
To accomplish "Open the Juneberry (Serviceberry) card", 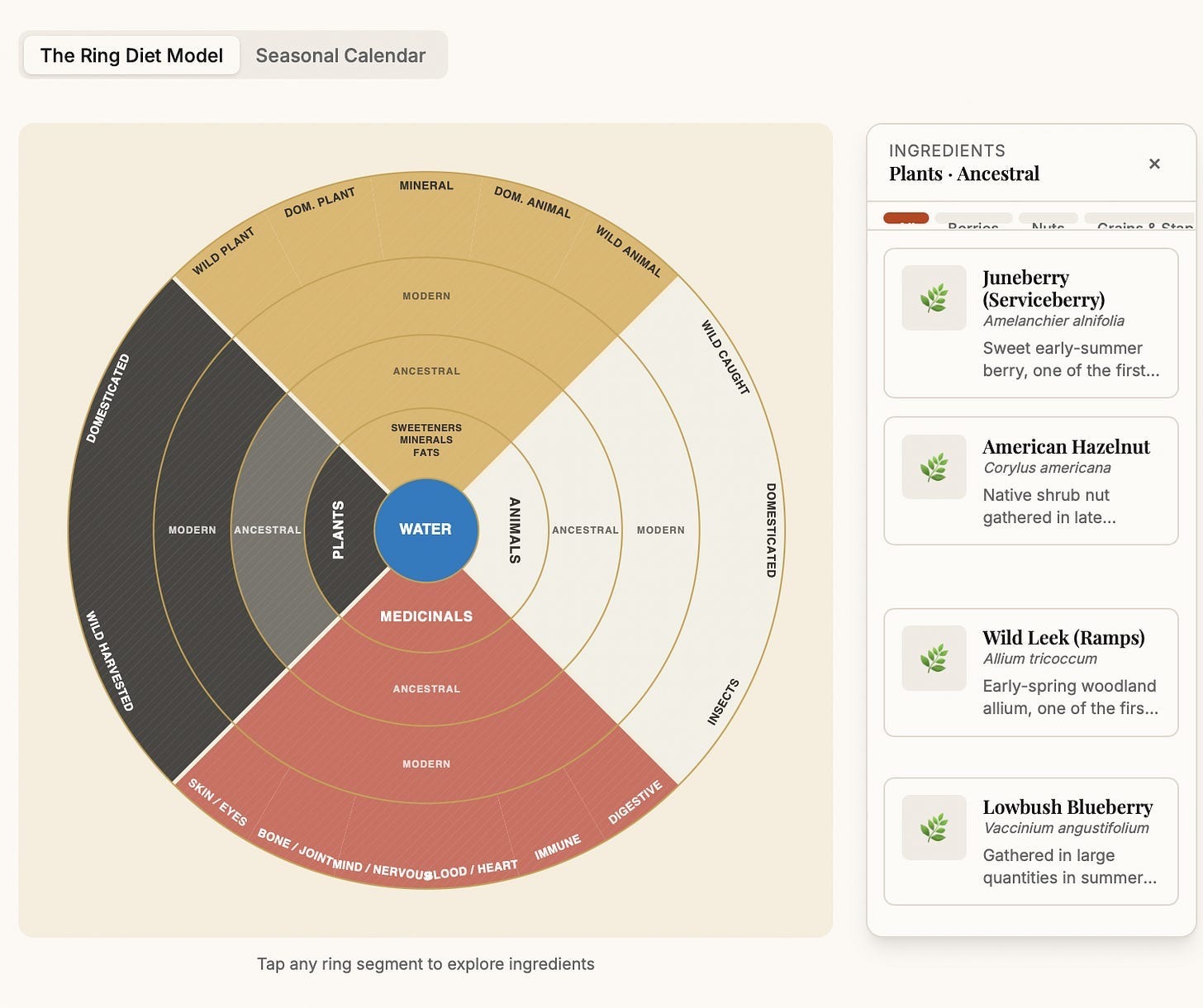I will pyautogui.click(x=1031, y=323).
